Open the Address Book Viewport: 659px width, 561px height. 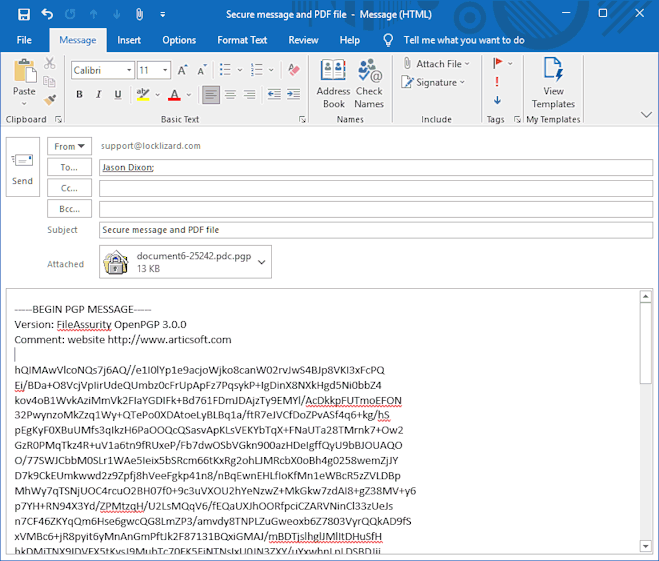point(333,84)
